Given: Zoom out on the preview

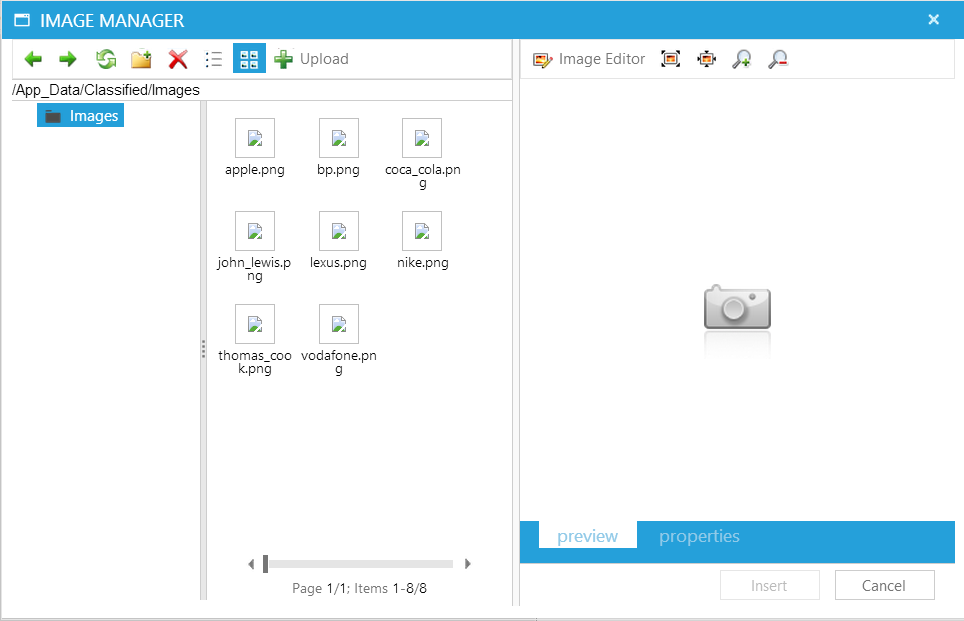Looking at the screenshot, I should point(778,59).
